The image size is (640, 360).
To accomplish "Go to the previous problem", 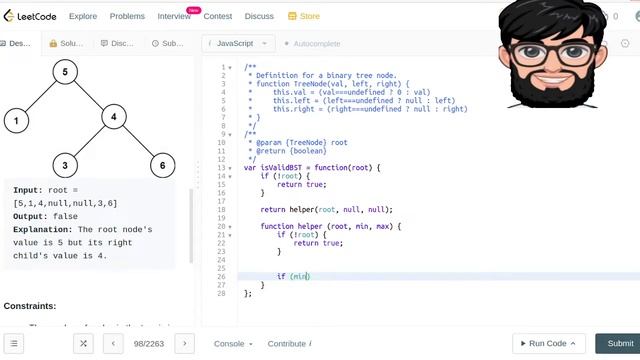I will [x=113, y=344].
